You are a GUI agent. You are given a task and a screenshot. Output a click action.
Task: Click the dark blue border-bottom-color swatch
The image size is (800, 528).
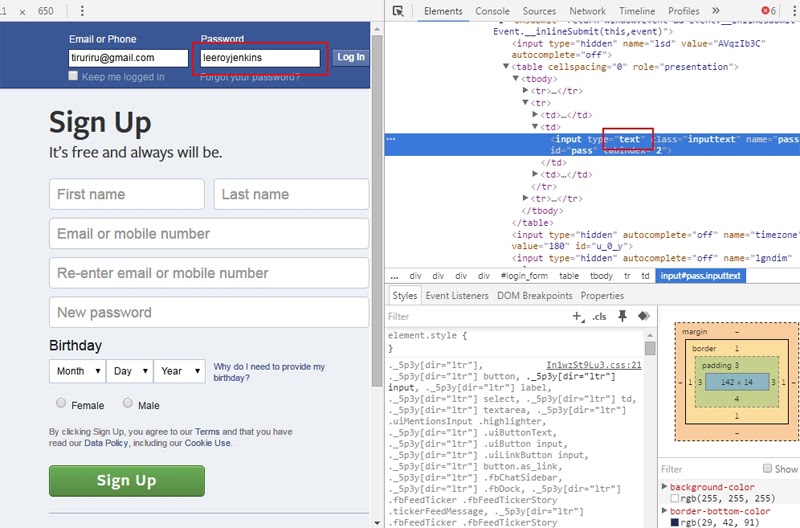pyautogui.click(x=674, y=522)
